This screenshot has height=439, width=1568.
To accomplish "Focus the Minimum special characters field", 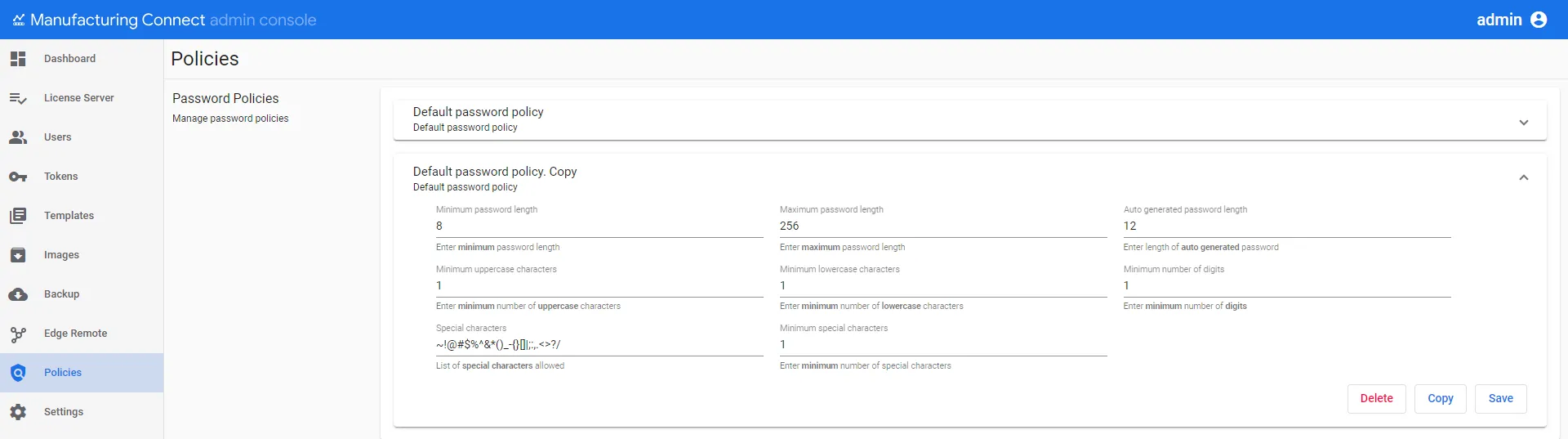I will click(943, 345).
